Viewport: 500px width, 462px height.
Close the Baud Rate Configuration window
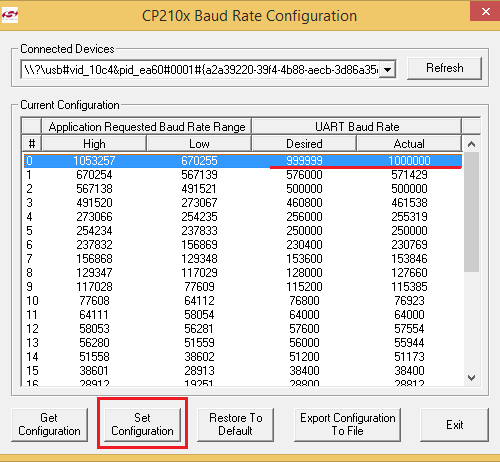coord(485,11)
